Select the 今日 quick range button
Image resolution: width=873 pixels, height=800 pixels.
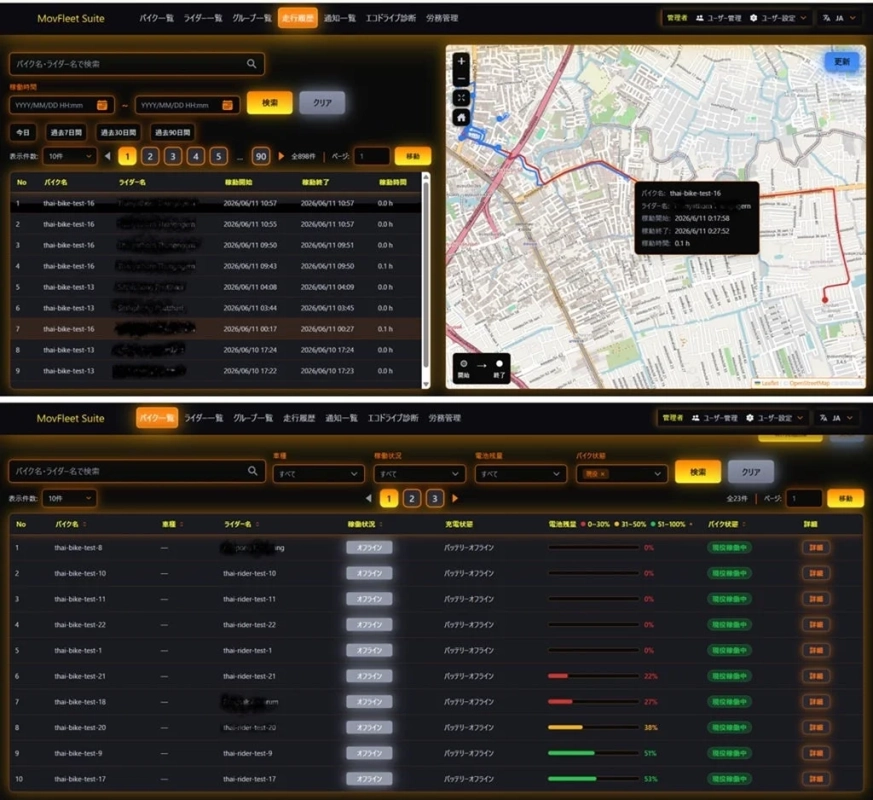pos(23,132)
